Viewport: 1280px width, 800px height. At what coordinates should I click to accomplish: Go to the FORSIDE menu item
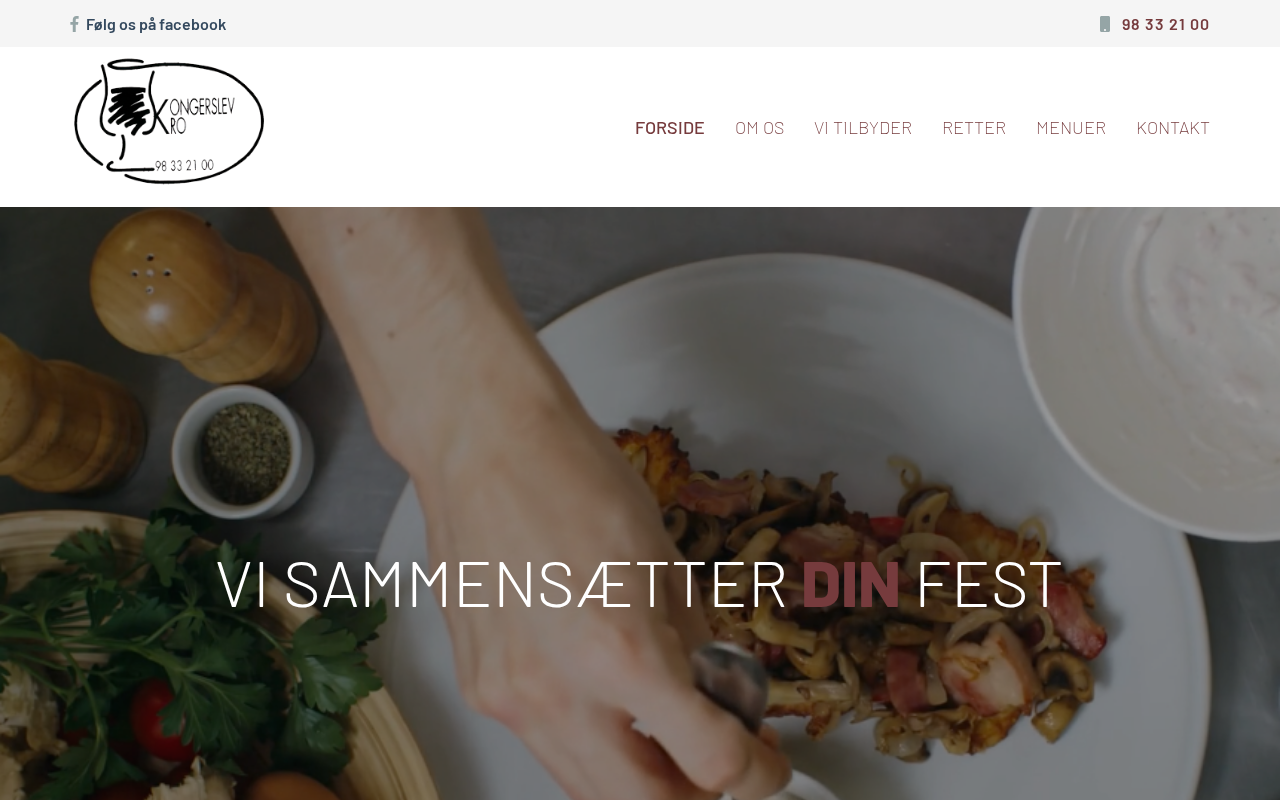670,127
